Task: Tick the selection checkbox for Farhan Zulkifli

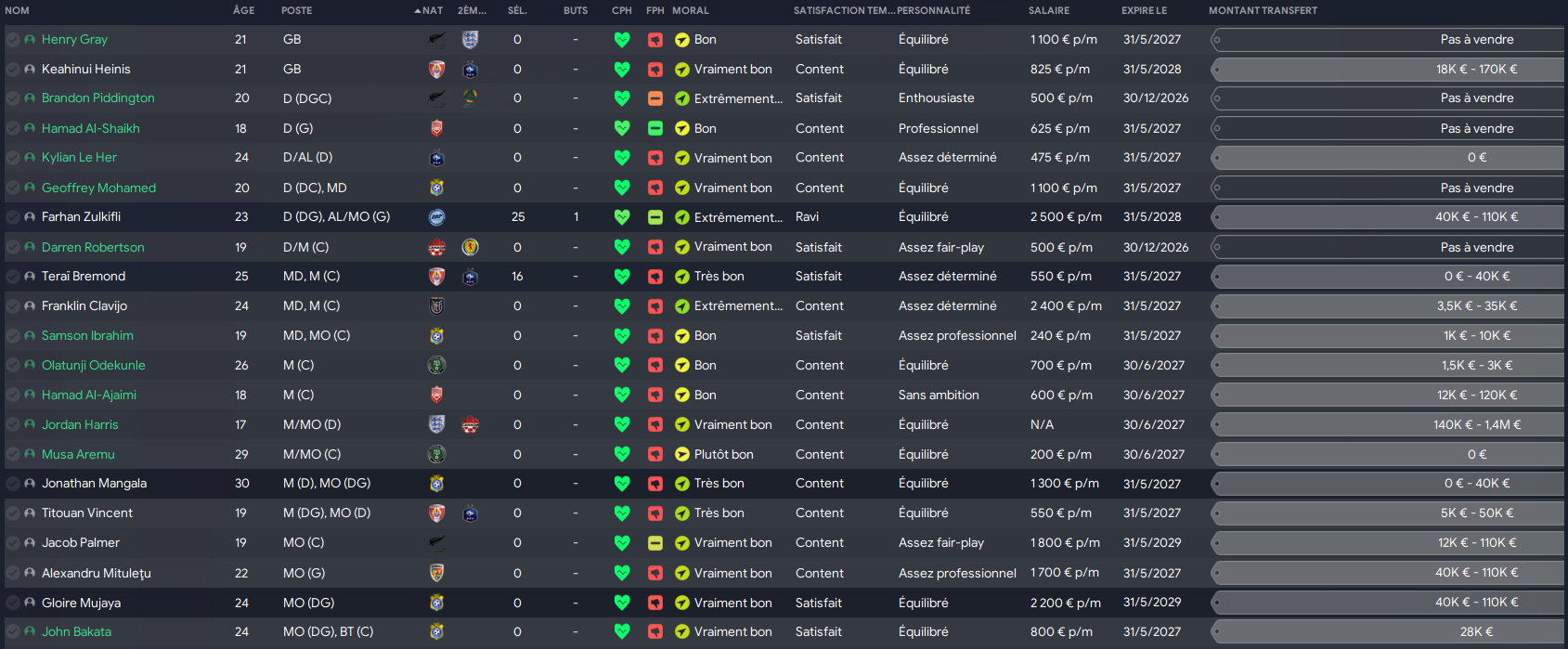Action: pos(13,217)
